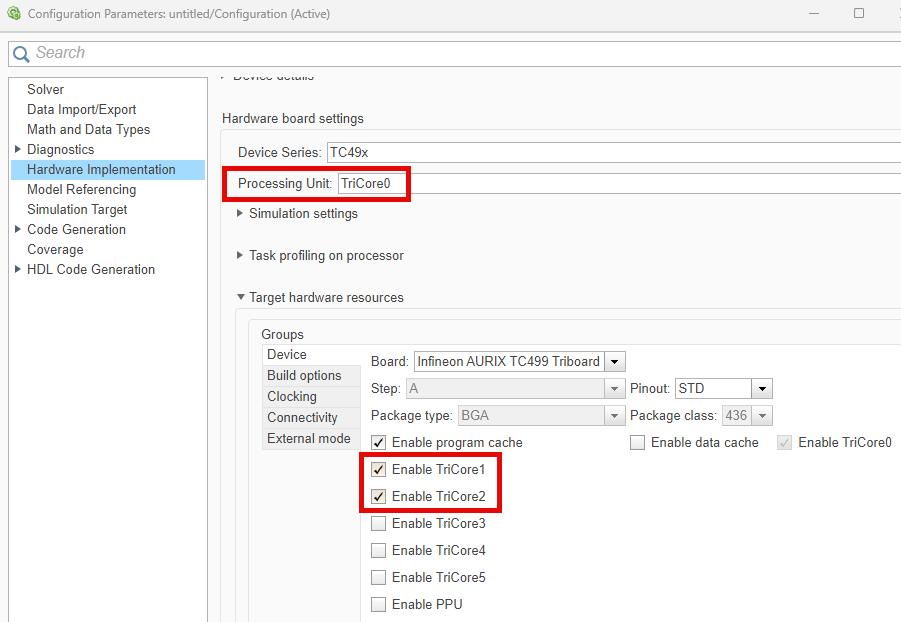
Task: Expand the Code Generation tree node
Action: (x=18, y=229)
